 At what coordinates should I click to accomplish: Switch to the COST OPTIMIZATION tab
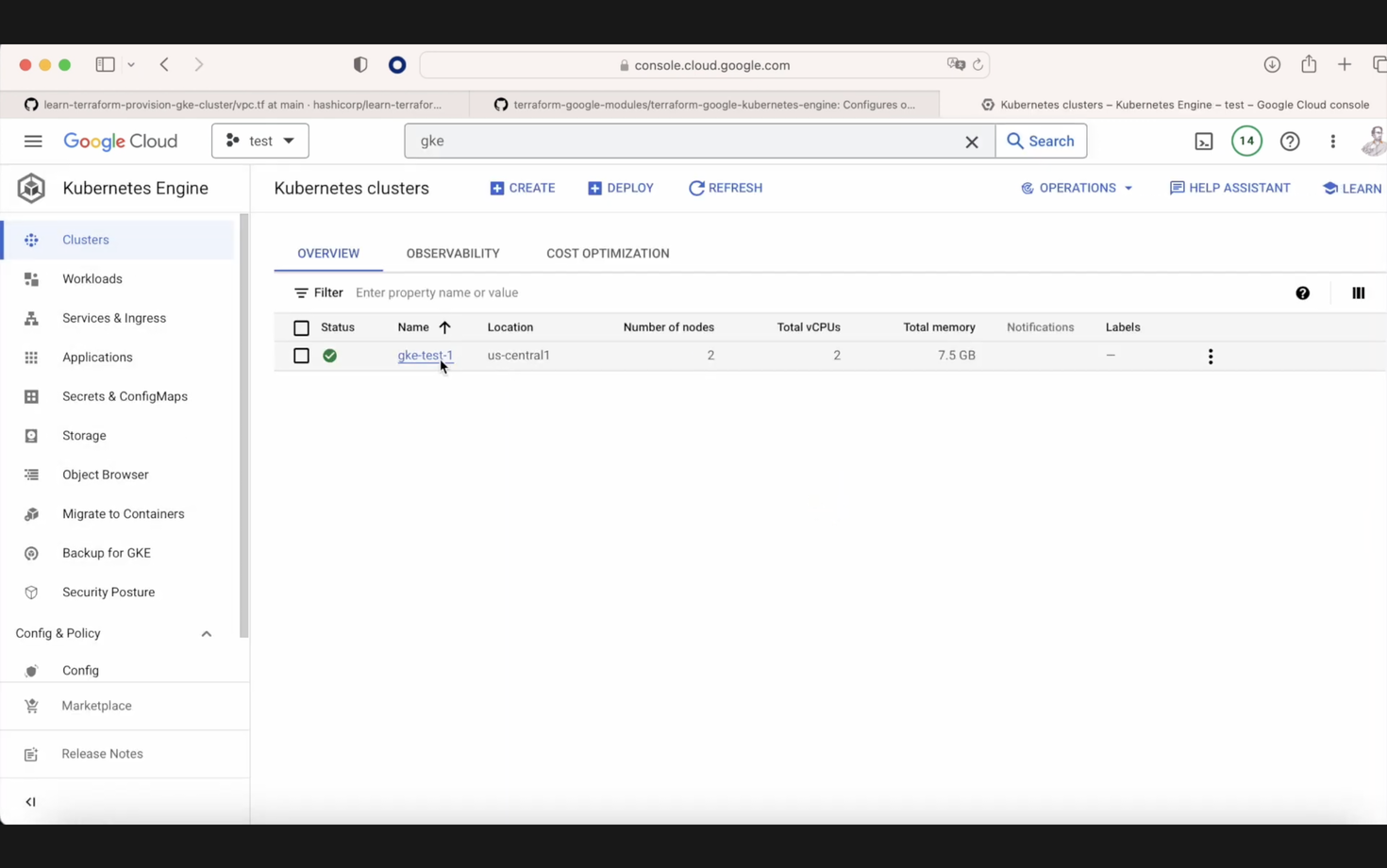pos(608,254)
